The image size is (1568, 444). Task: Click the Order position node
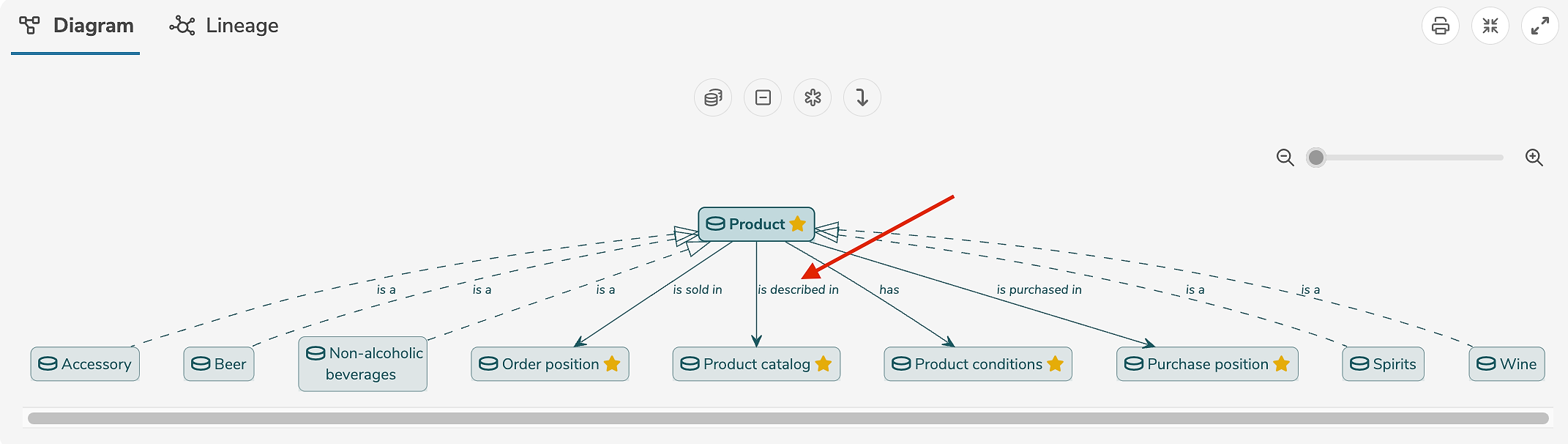click(550, 364)
